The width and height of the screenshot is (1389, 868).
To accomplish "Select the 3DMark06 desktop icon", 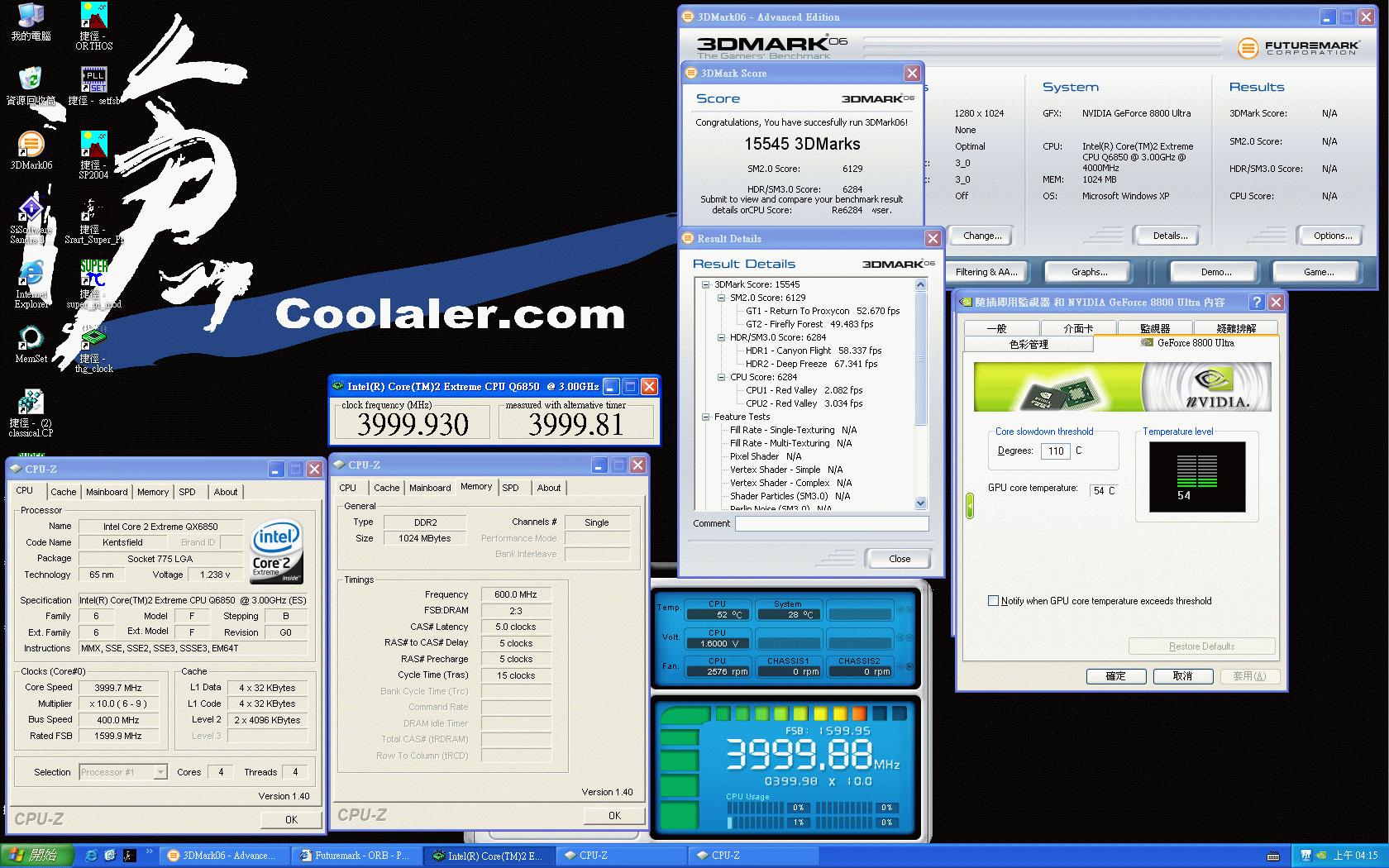I will point(31,150).
